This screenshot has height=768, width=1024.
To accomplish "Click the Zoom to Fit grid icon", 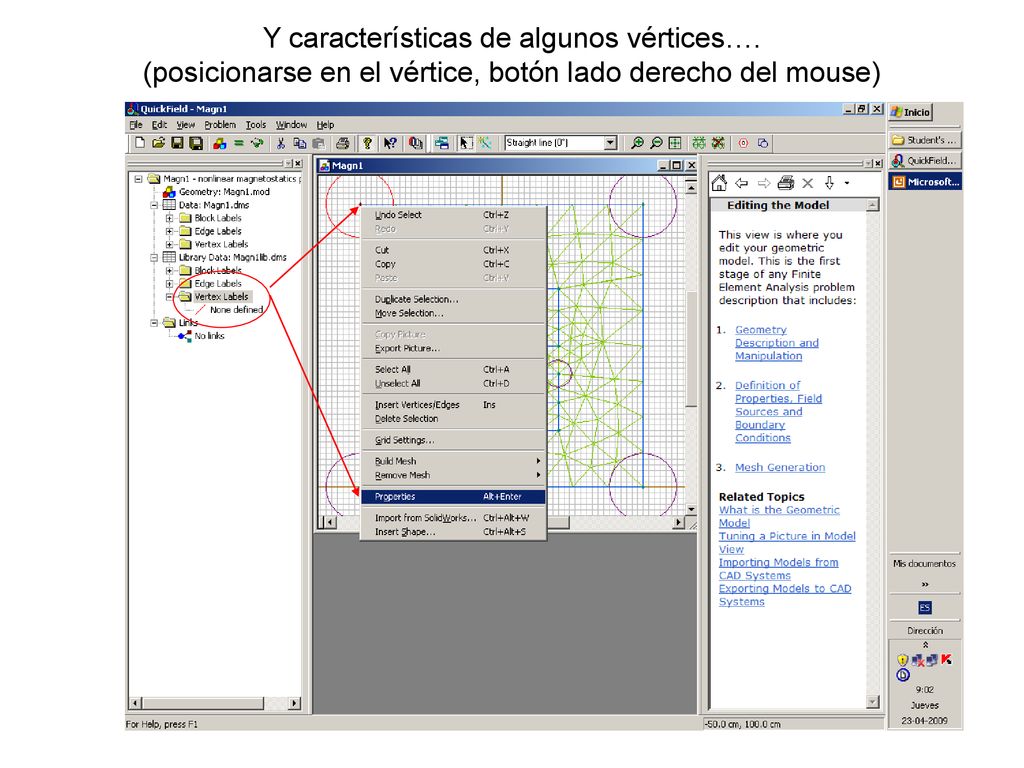I will pyautogui.click(x=675, y=143).
